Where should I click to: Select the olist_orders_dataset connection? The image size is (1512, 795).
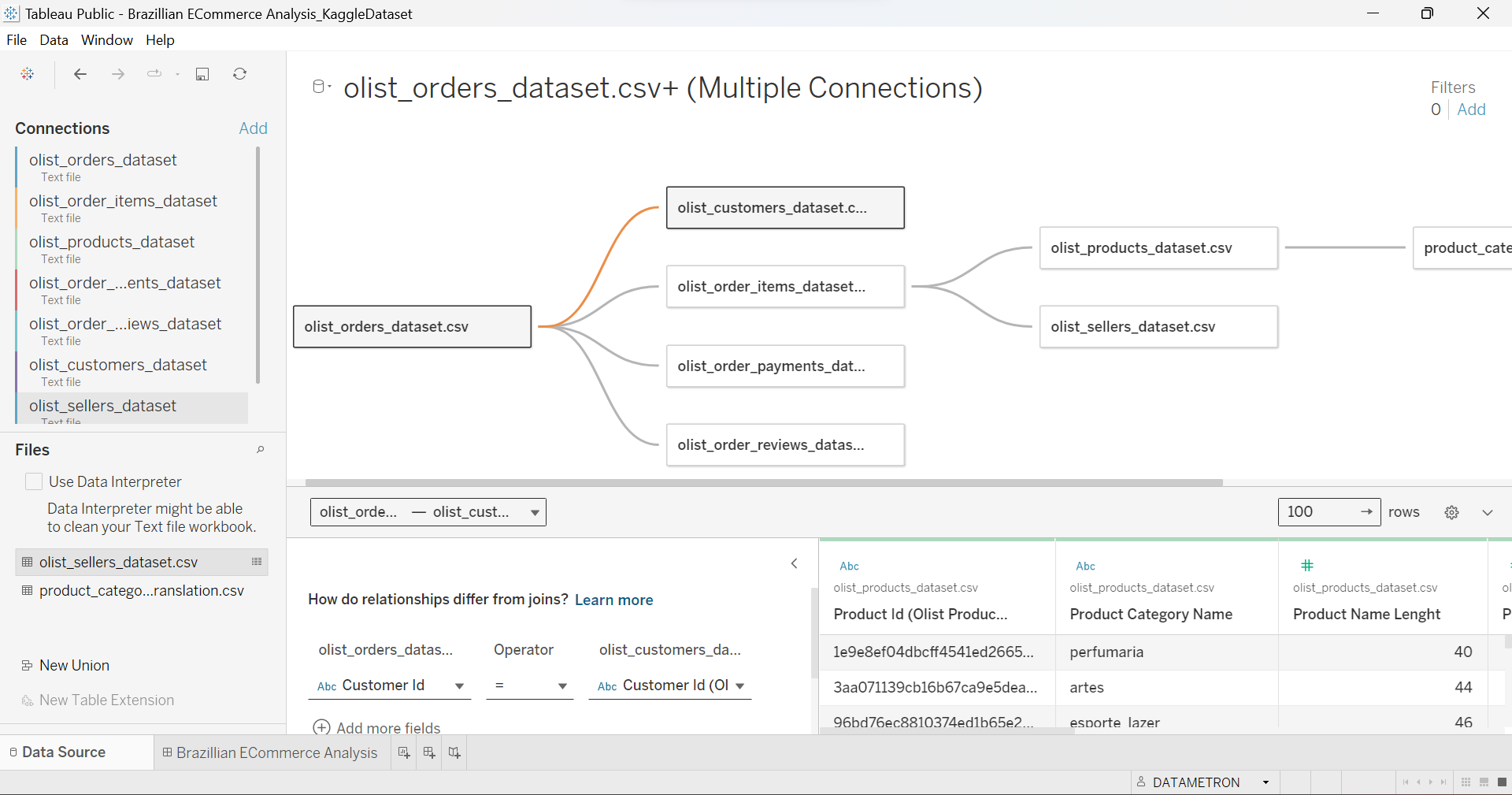(132, 167)
